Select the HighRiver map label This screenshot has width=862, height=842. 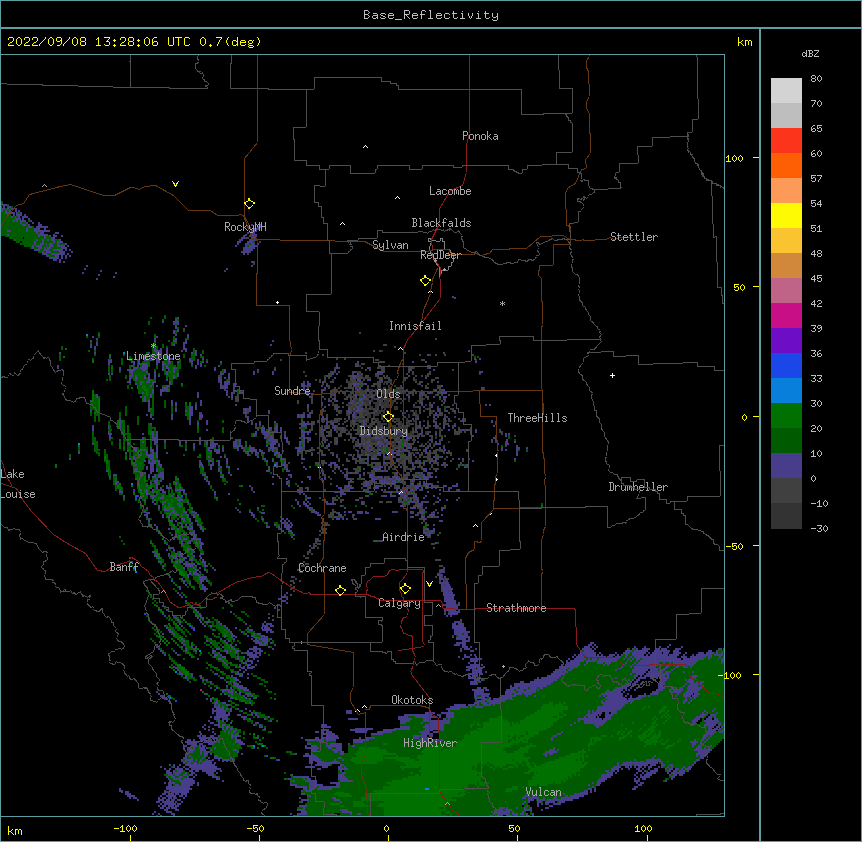[x=430, y=743]
